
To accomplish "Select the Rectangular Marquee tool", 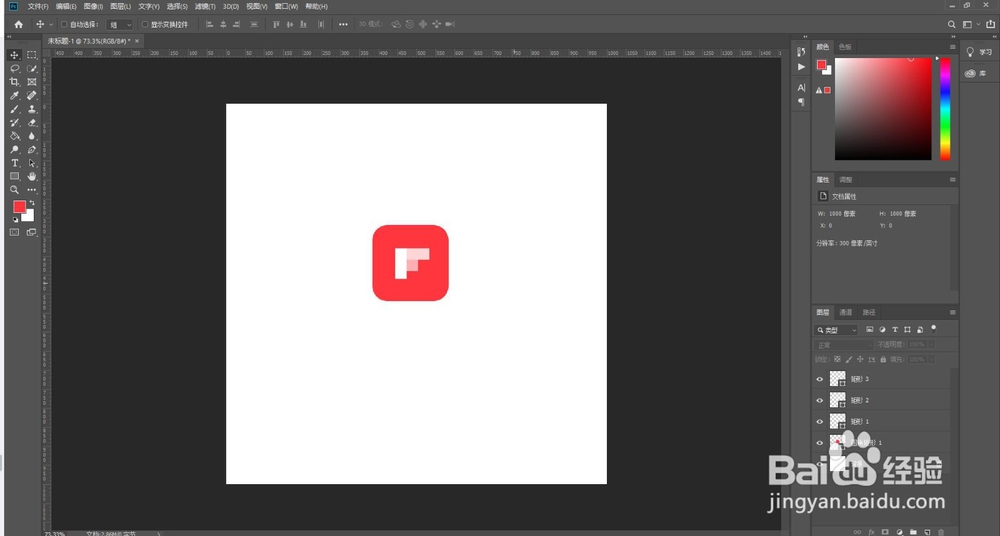I will click(32, 56).
